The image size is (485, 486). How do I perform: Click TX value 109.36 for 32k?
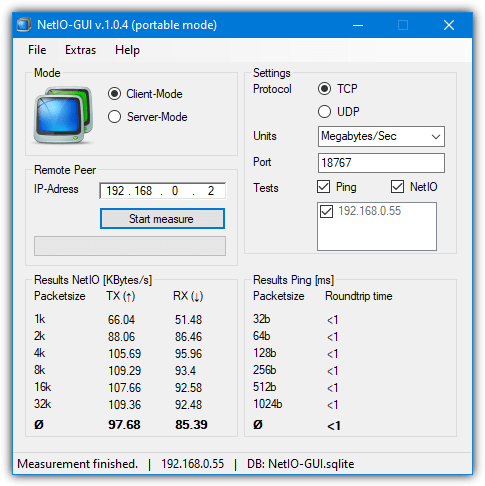coord(125,405)
